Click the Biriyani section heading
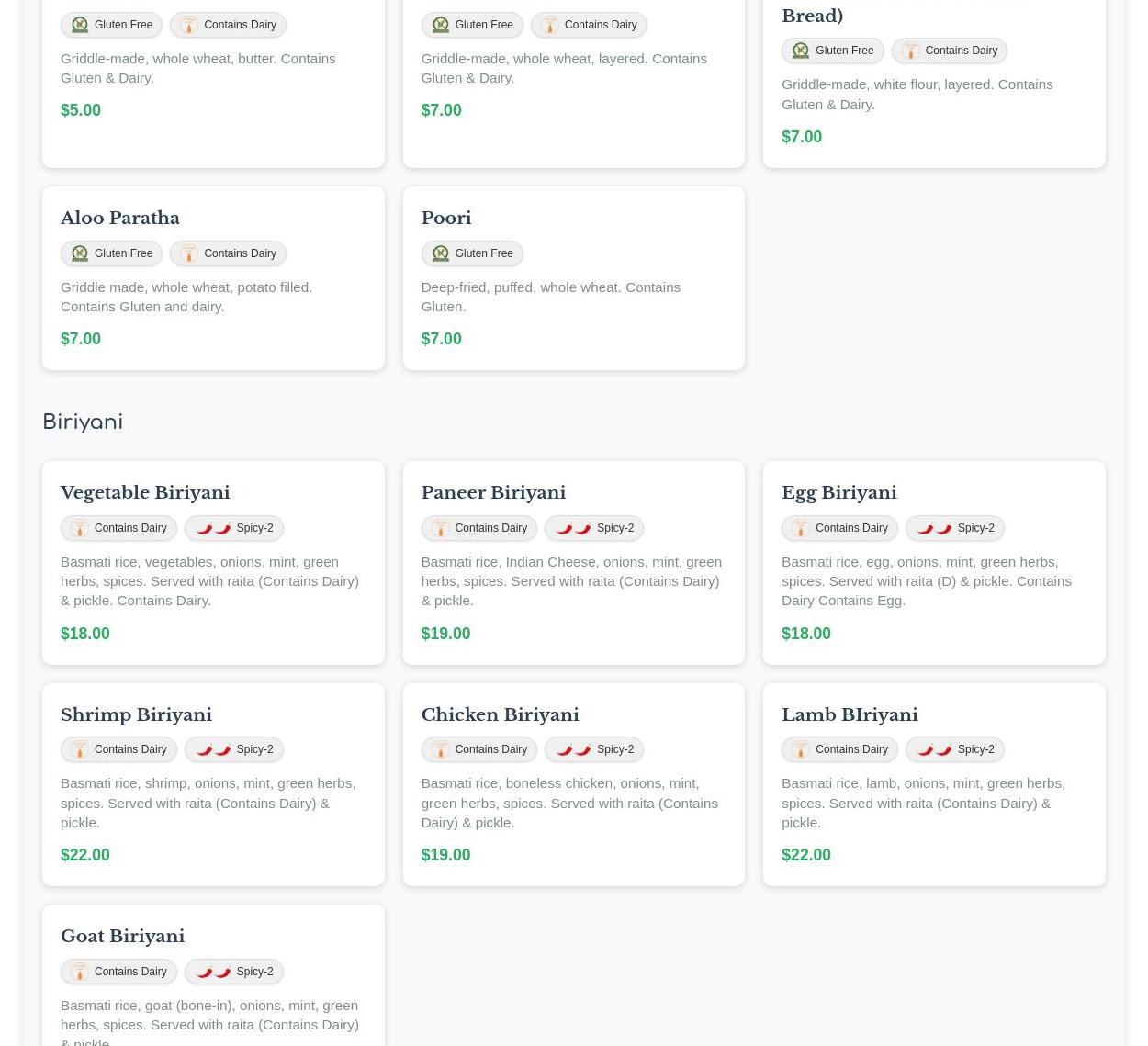The width and height of the screenshot is (1148, 1046). point(83,422)
